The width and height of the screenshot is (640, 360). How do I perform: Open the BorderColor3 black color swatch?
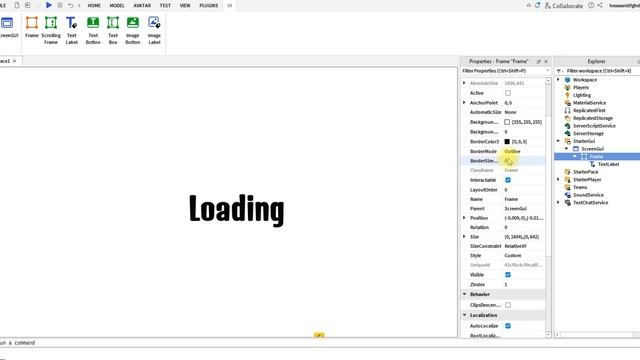tap(507, 142)
